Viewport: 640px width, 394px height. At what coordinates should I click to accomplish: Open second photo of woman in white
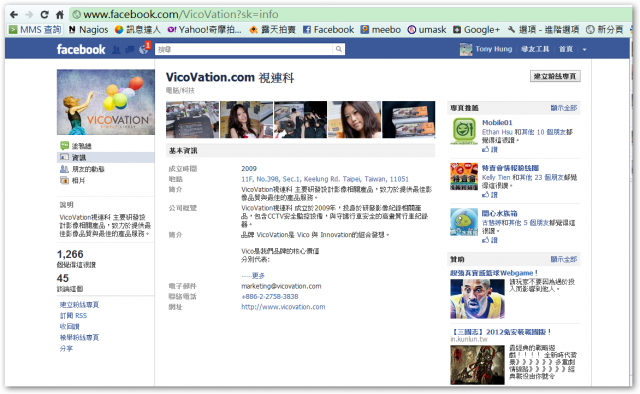247,120
